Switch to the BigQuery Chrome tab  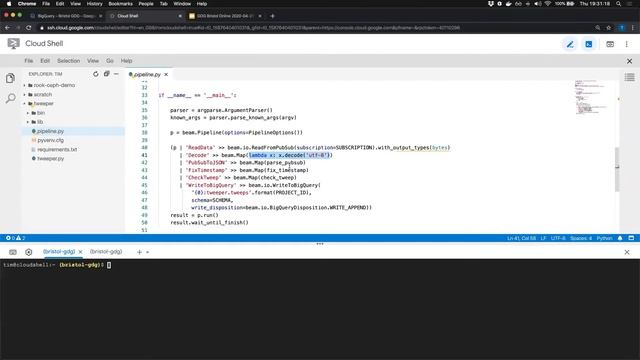(65, 16)
